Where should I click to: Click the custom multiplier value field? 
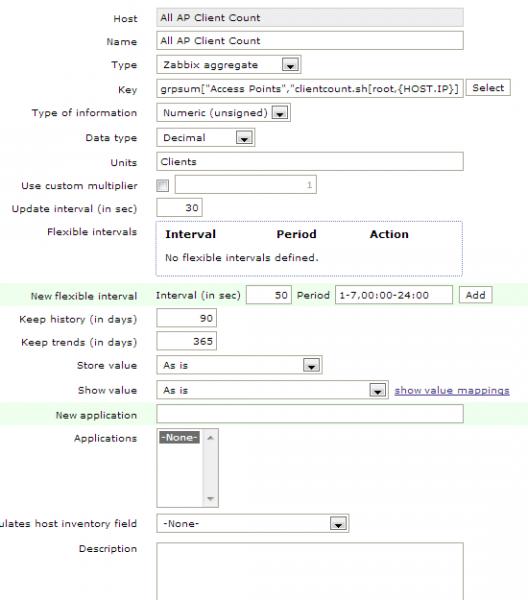tap(246, 185)
